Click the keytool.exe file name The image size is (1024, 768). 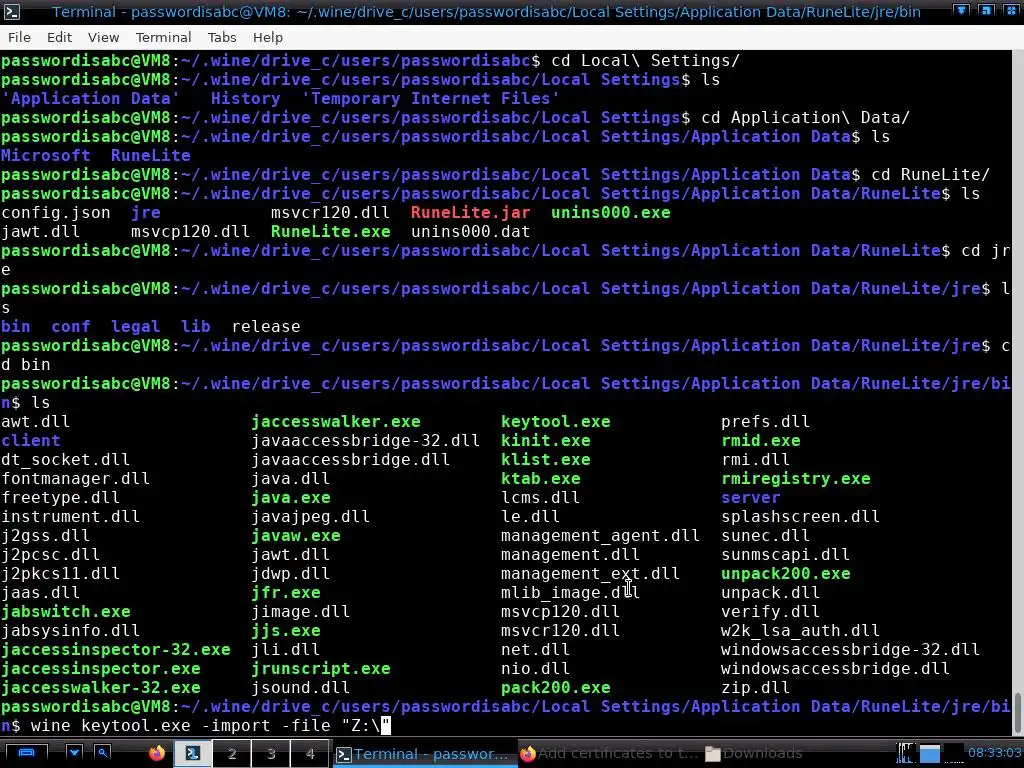pyautogui.click(x=556, y=422)
